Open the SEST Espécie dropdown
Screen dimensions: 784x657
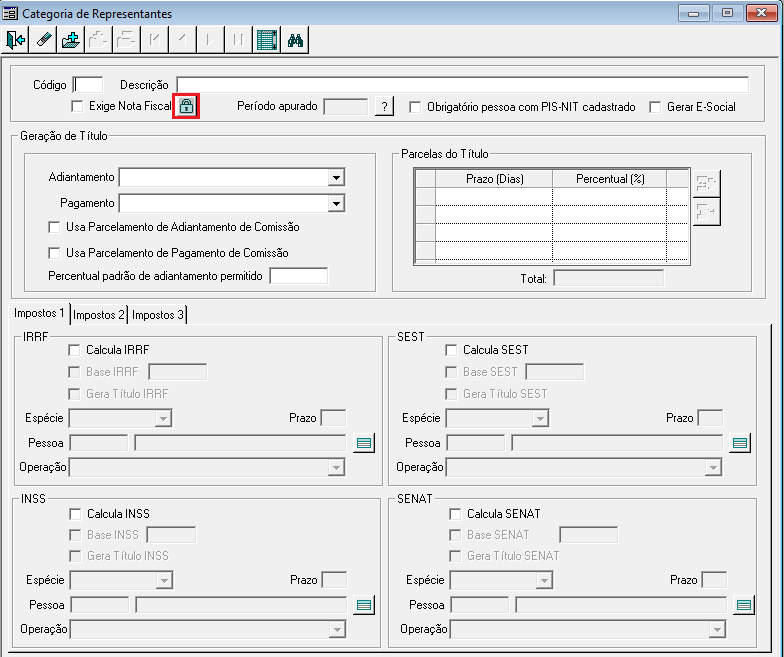(540, 418)
